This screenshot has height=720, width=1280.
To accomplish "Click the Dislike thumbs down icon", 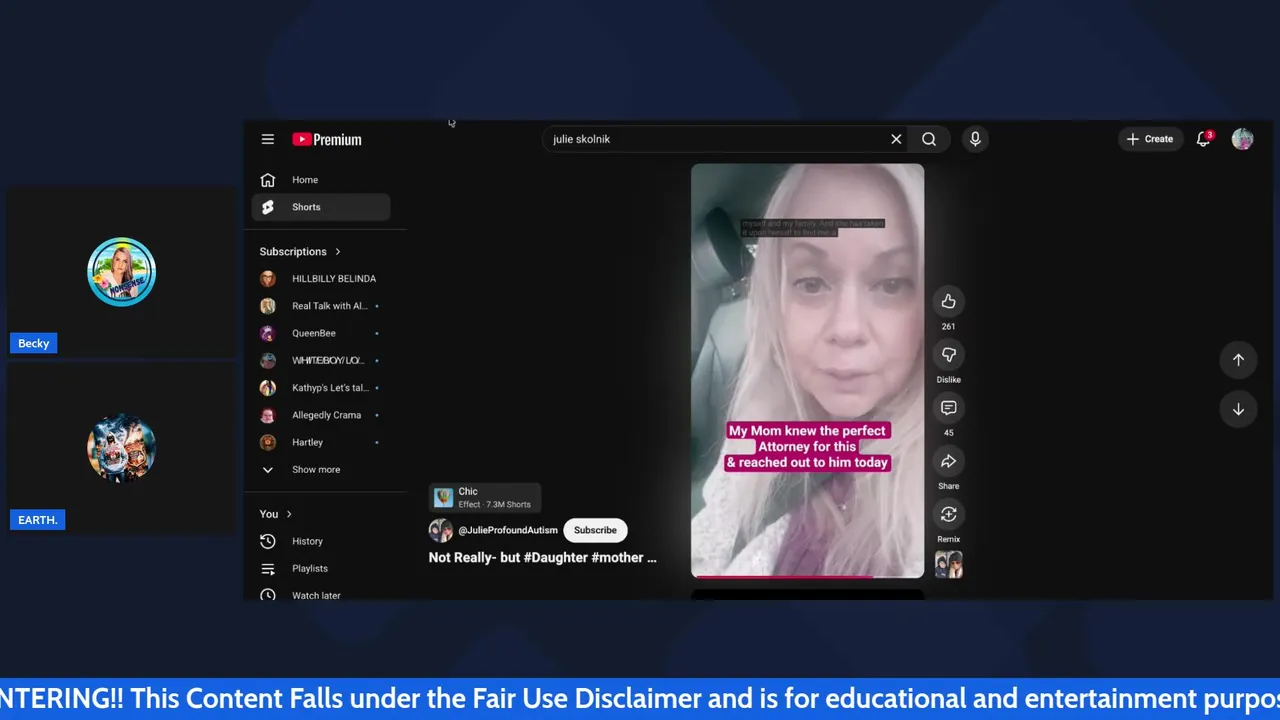I will pyautogui.click(x=948, y=354).
